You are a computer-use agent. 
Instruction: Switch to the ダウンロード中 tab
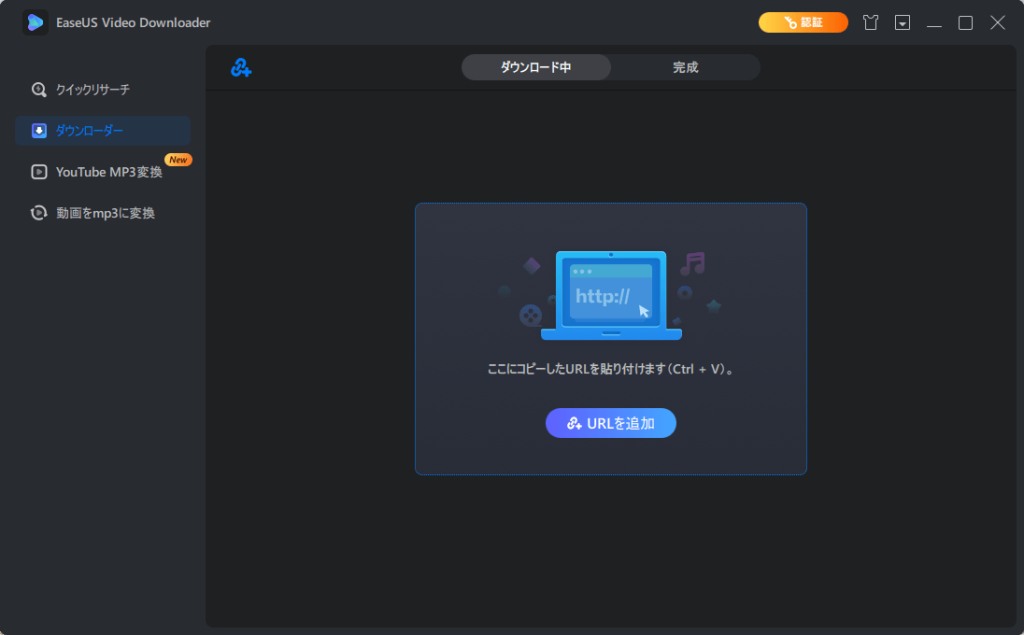coord(535,67)
